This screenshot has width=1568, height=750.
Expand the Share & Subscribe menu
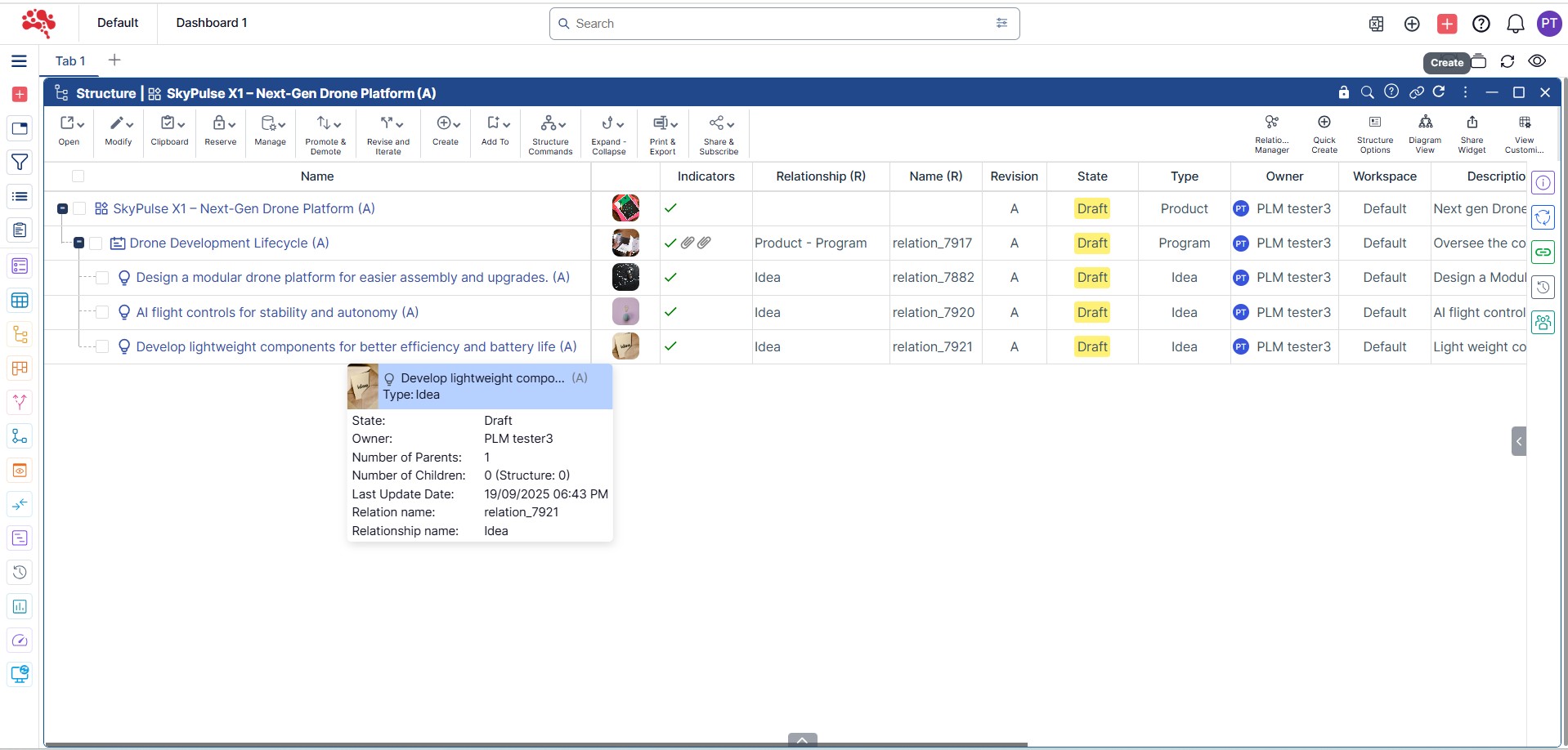tap(719, 133)
